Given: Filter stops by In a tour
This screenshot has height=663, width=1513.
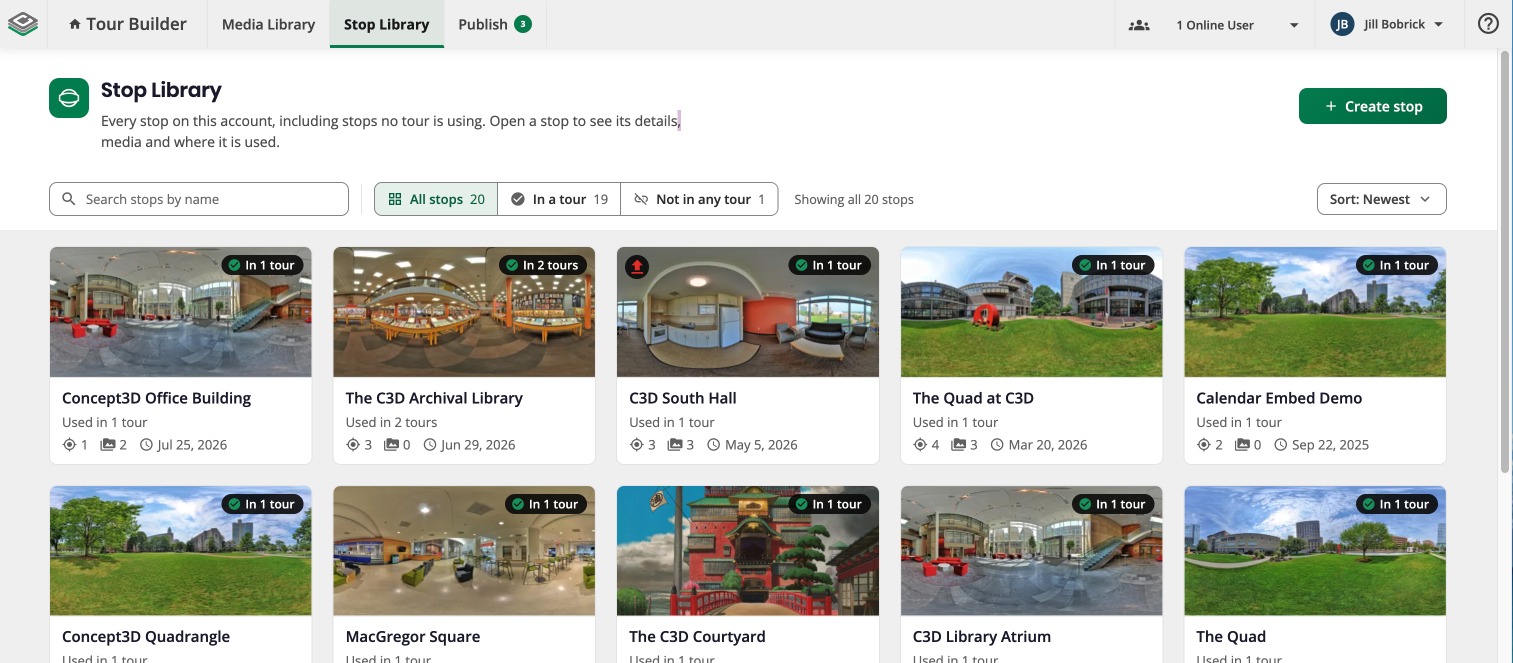Looking at the screenshot, I should click(x=559, y=199).
